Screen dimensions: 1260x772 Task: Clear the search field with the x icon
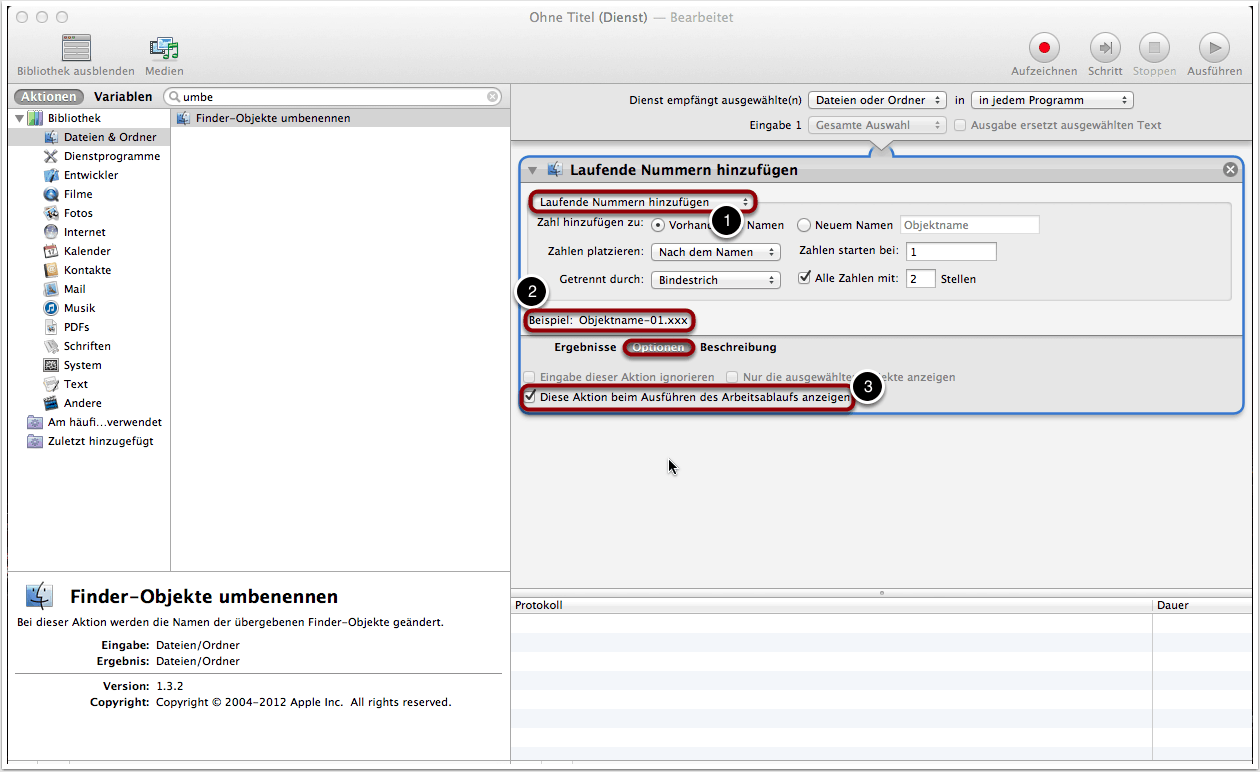tap(493, 97)
